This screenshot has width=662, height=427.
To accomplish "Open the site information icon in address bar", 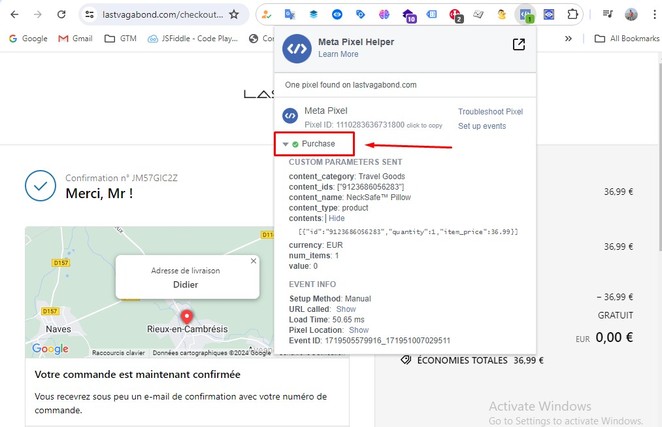I will (90, 14).
